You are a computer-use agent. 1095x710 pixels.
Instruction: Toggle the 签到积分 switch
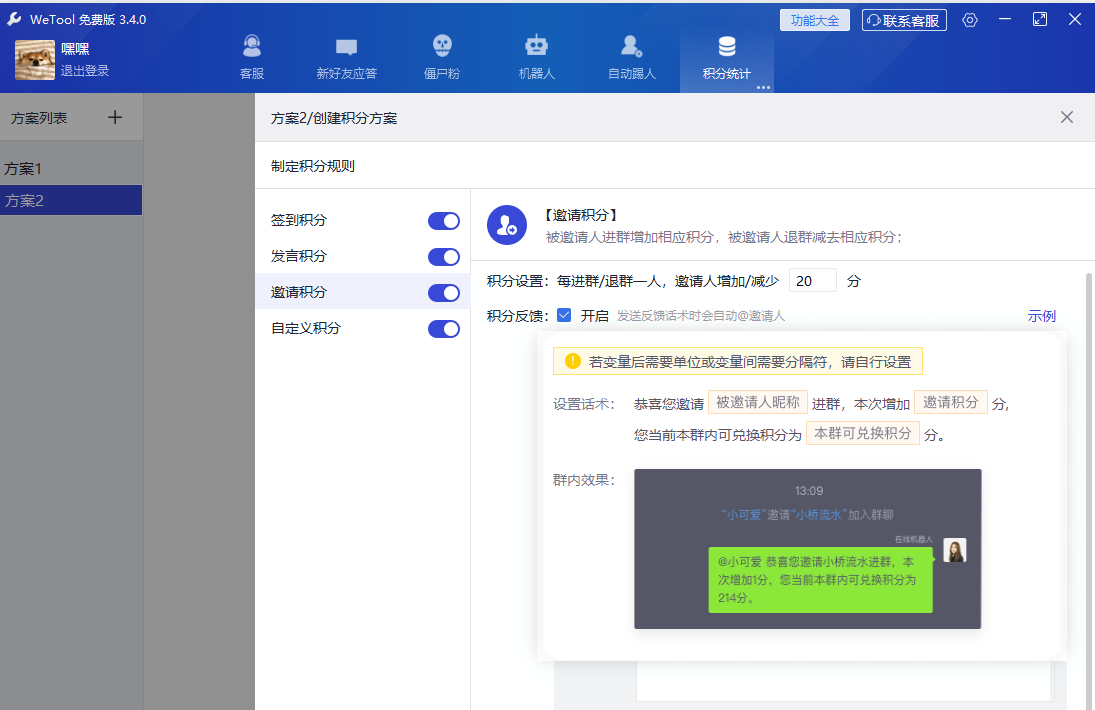(x=443, y=221)
